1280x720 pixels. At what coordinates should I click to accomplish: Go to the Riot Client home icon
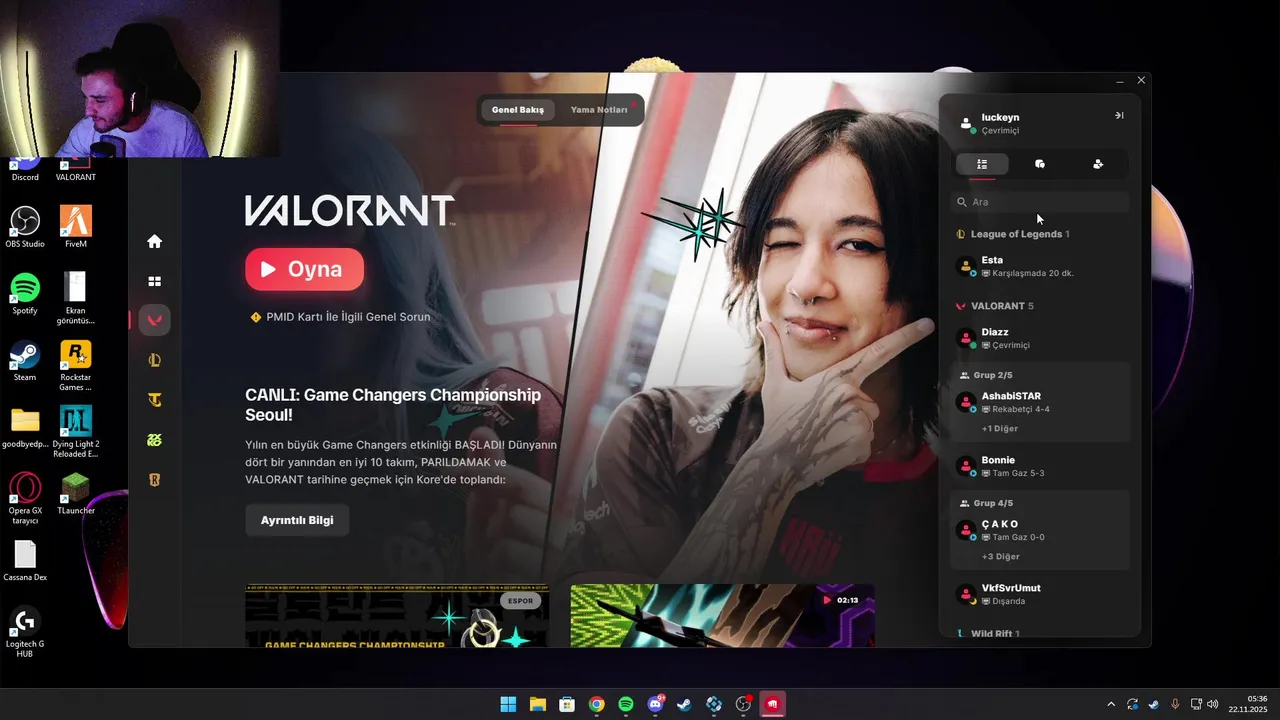point(154,241)
